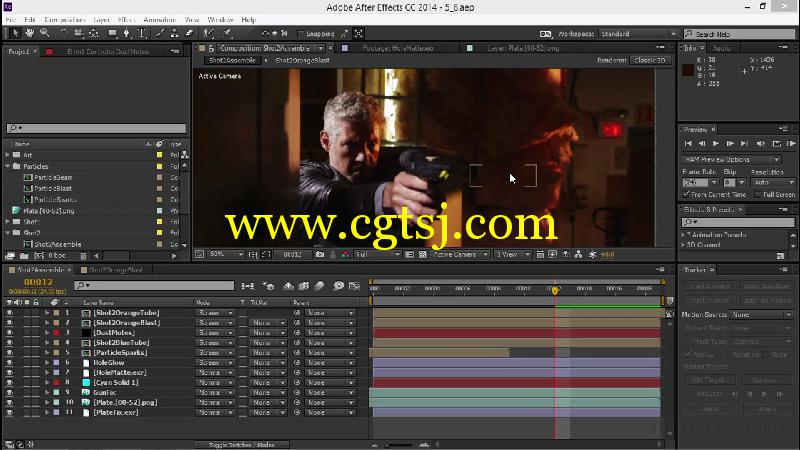Select the Clone Stamp tool
Image resolution: width=800 pixels, height=450 pixels.
(x=174, y=33)
